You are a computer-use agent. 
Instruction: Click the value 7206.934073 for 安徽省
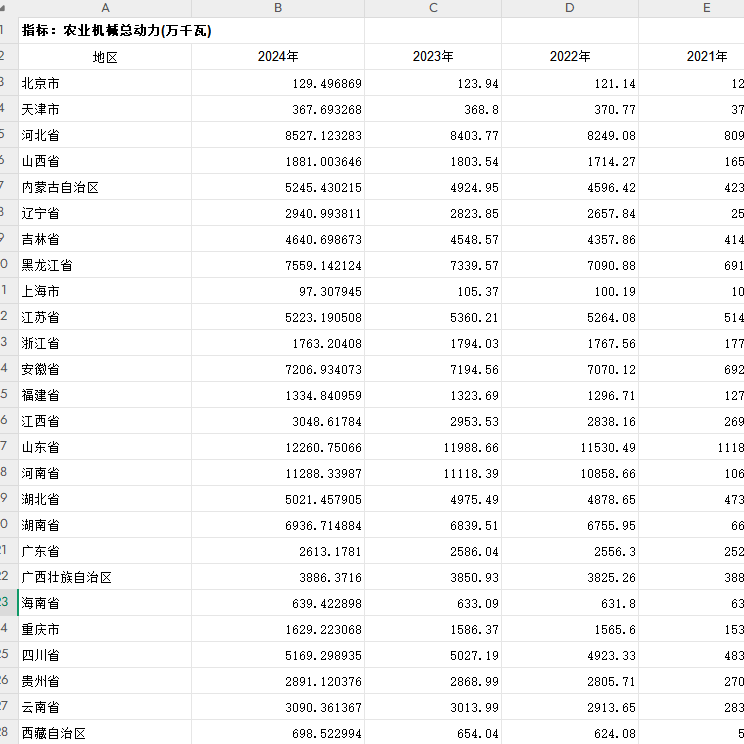278,369
